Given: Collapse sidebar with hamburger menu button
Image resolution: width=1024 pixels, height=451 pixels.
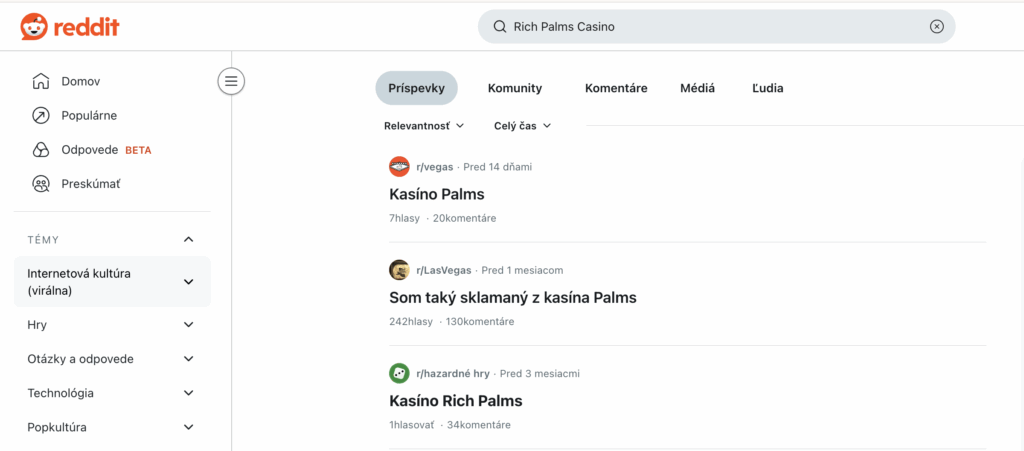Looking at the screenshot, I should pos(231,81).
